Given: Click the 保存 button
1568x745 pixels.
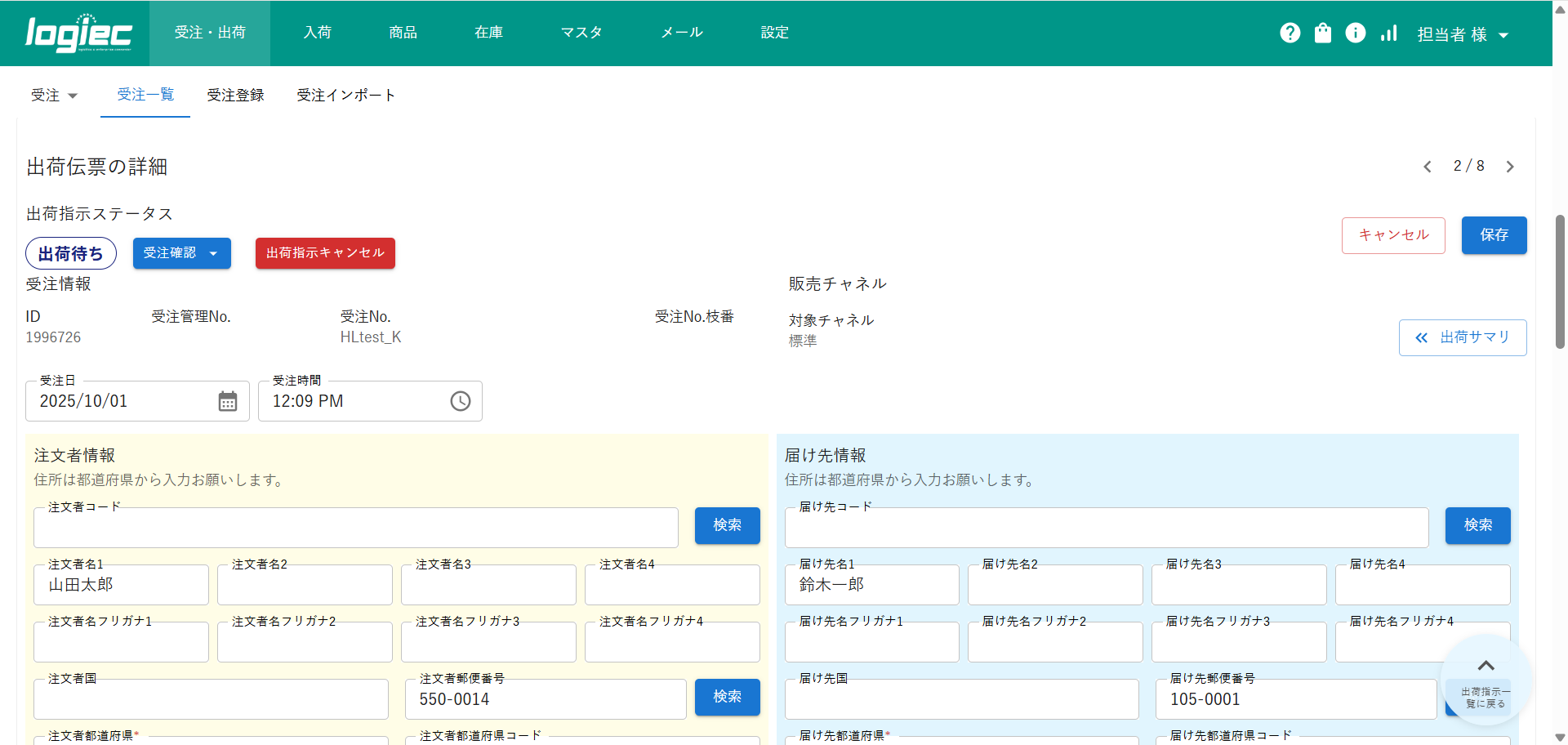Looking at the screenshot, I should coord(1494,235).
